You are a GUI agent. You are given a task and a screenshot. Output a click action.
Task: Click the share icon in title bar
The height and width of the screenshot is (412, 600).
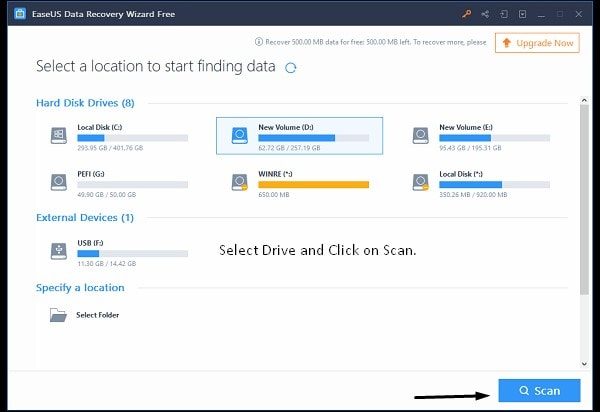[x=485, y=15]
